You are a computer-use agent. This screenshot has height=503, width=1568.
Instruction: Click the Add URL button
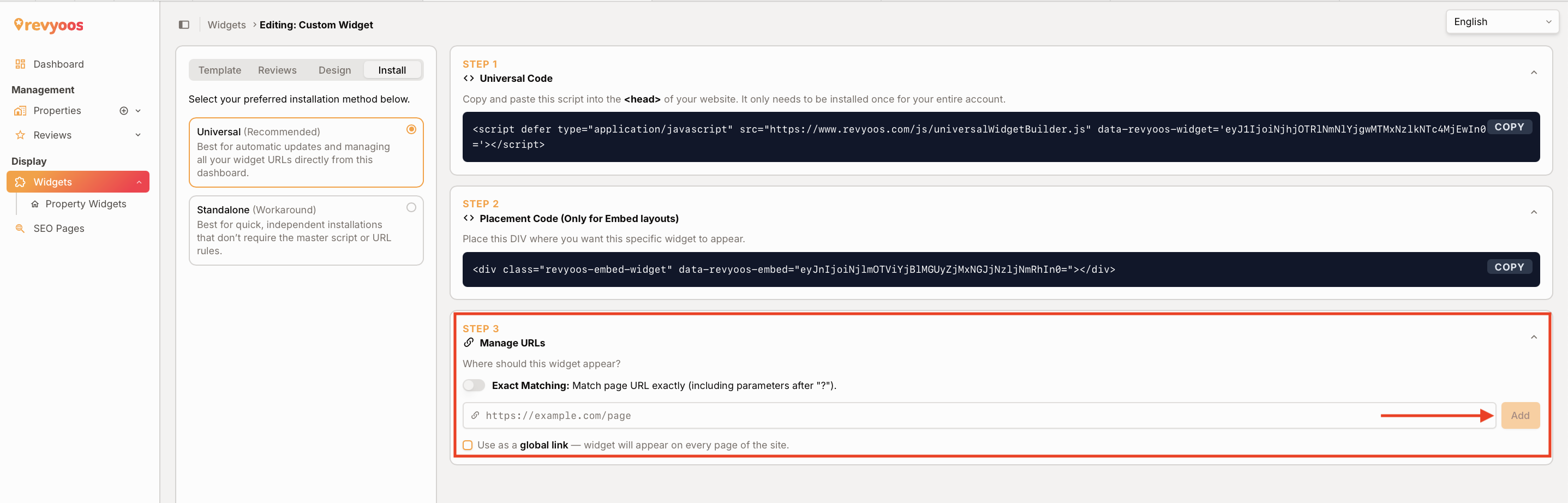coord(1520,415)
